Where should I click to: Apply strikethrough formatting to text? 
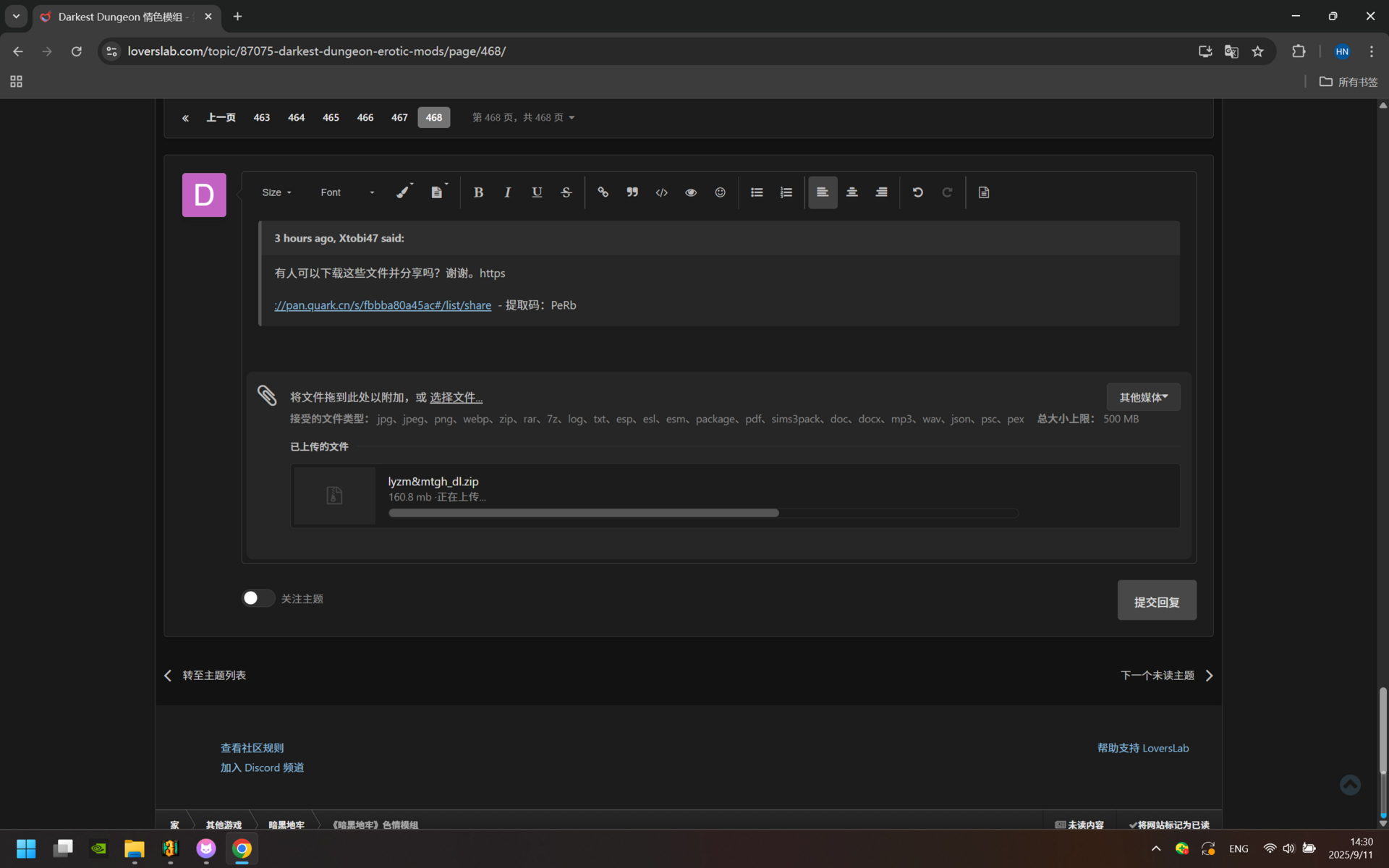coord(566,192)
